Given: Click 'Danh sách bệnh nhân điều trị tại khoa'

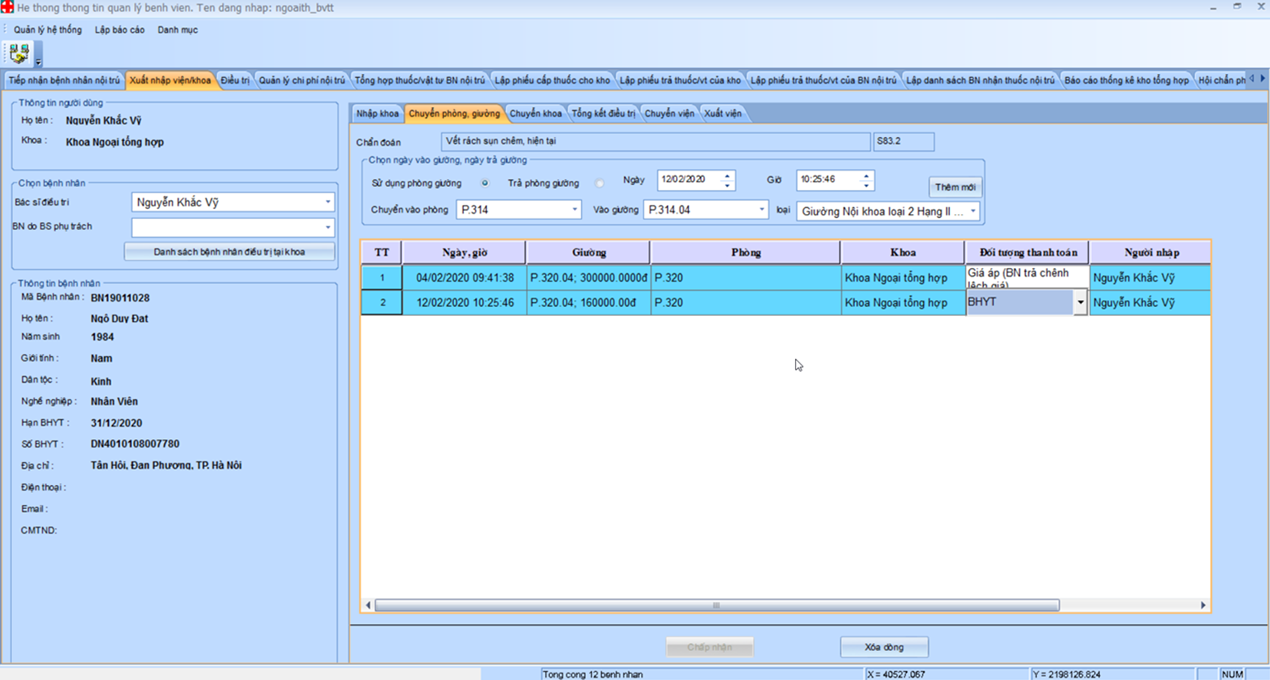Looking at the screenshot, I should click(229, 252).
